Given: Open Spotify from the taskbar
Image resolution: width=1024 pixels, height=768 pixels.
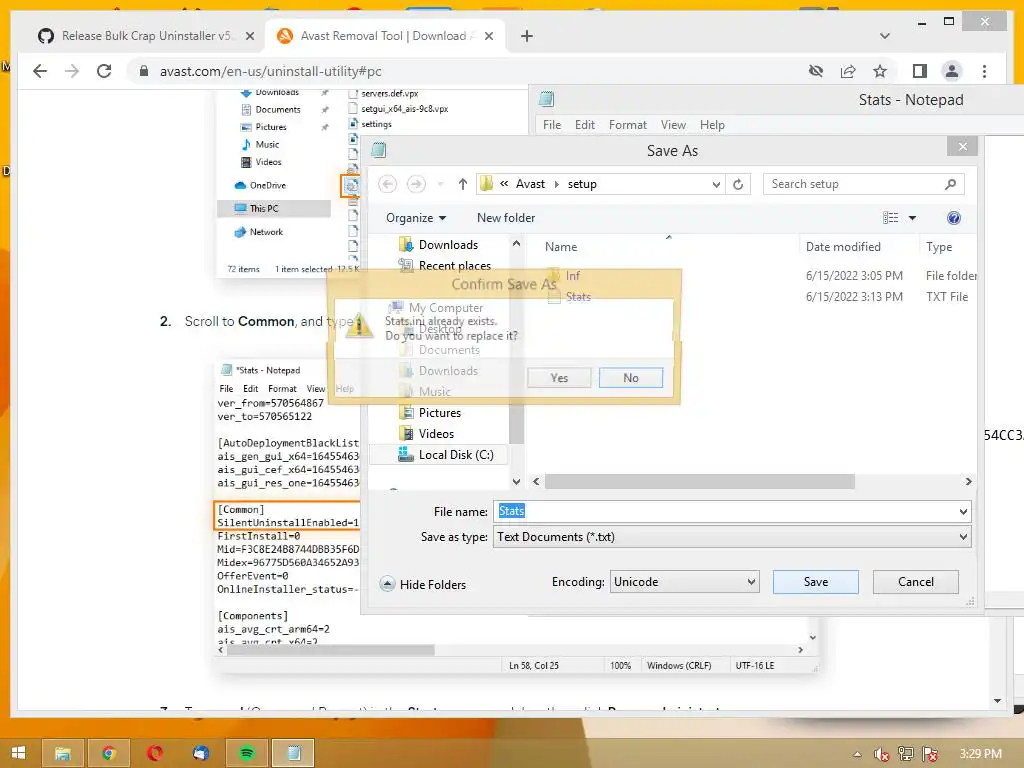Looking at the screenshot, I should pos(247,754).
